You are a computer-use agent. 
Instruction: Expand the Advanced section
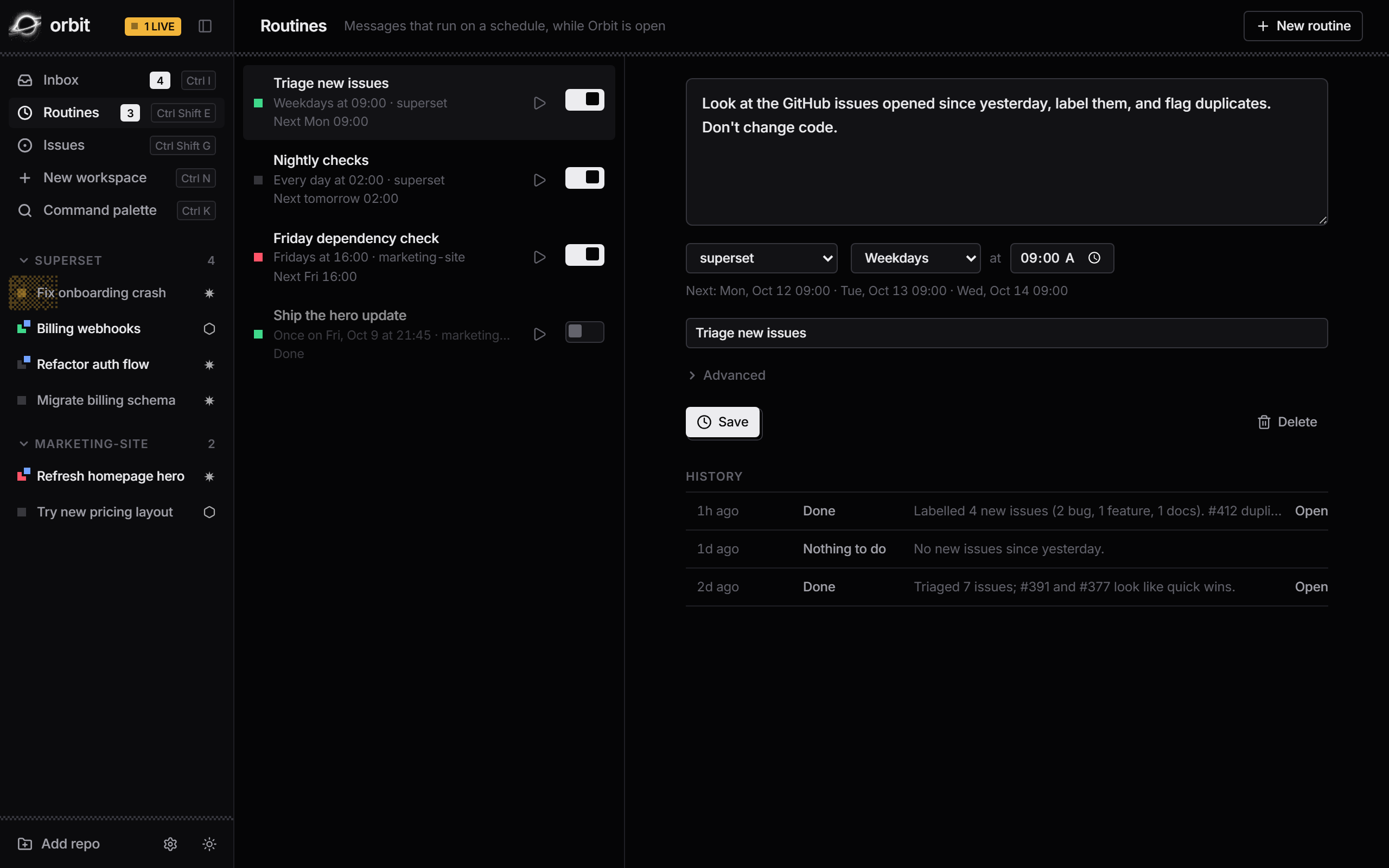(x=727, y=375)
